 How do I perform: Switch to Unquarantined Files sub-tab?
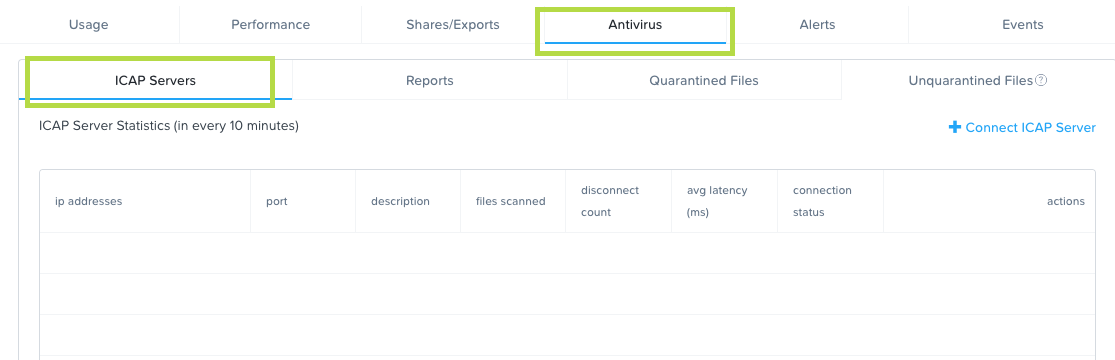[978, 80]
